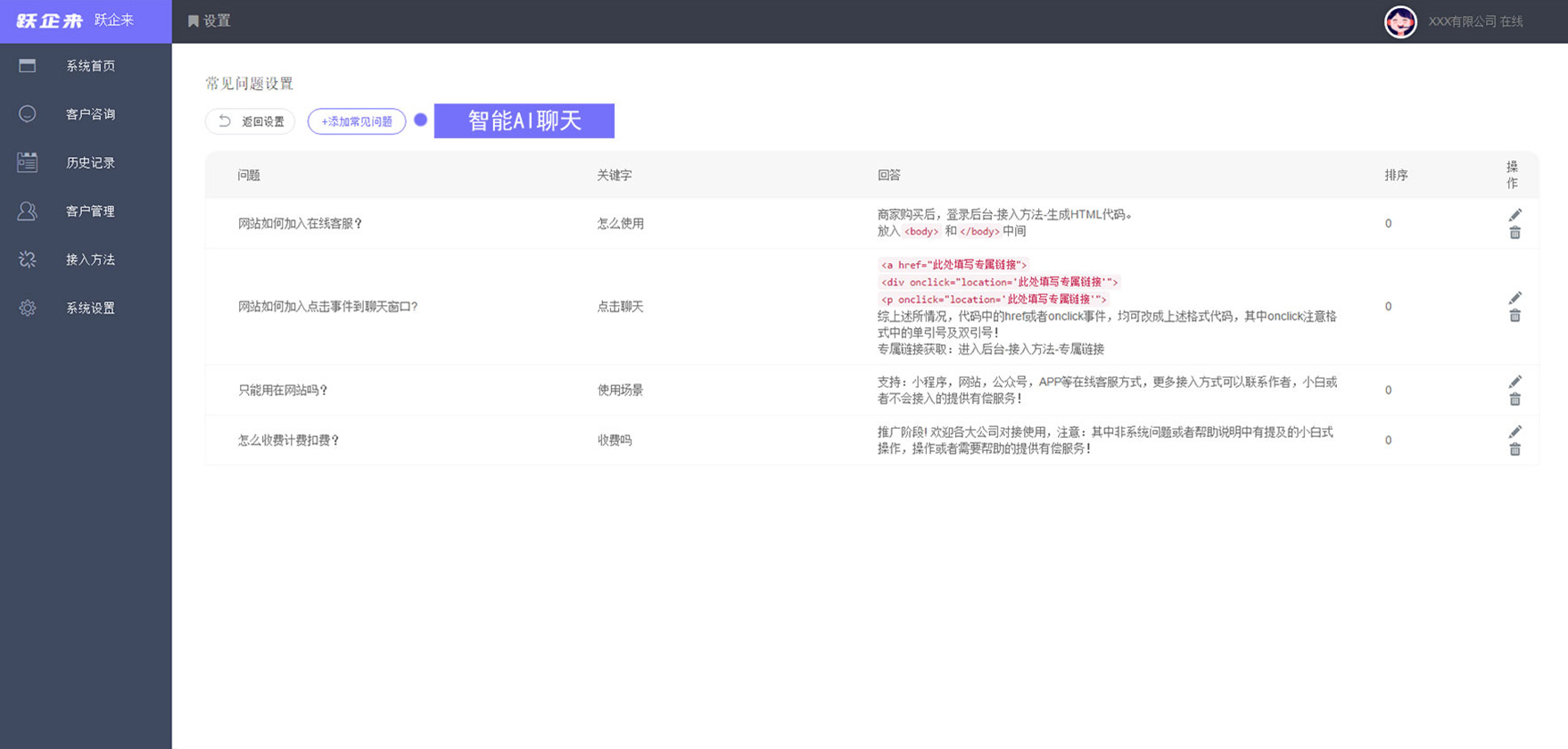Toggle the purple dot beside 智能AI聊天

click(420, 119)
